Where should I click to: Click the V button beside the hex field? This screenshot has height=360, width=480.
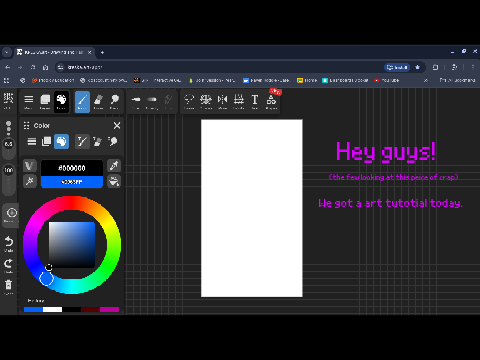(x=30, y=166)
